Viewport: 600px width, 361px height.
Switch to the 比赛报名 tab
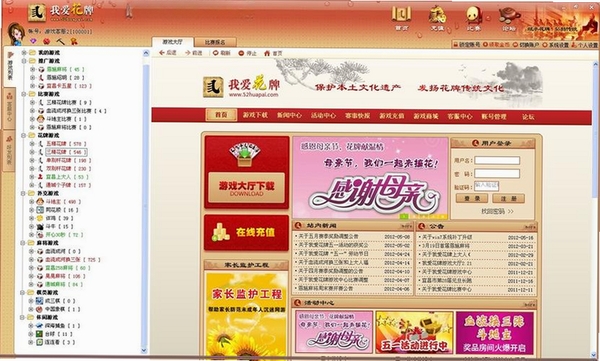click(x=215, y=42)
